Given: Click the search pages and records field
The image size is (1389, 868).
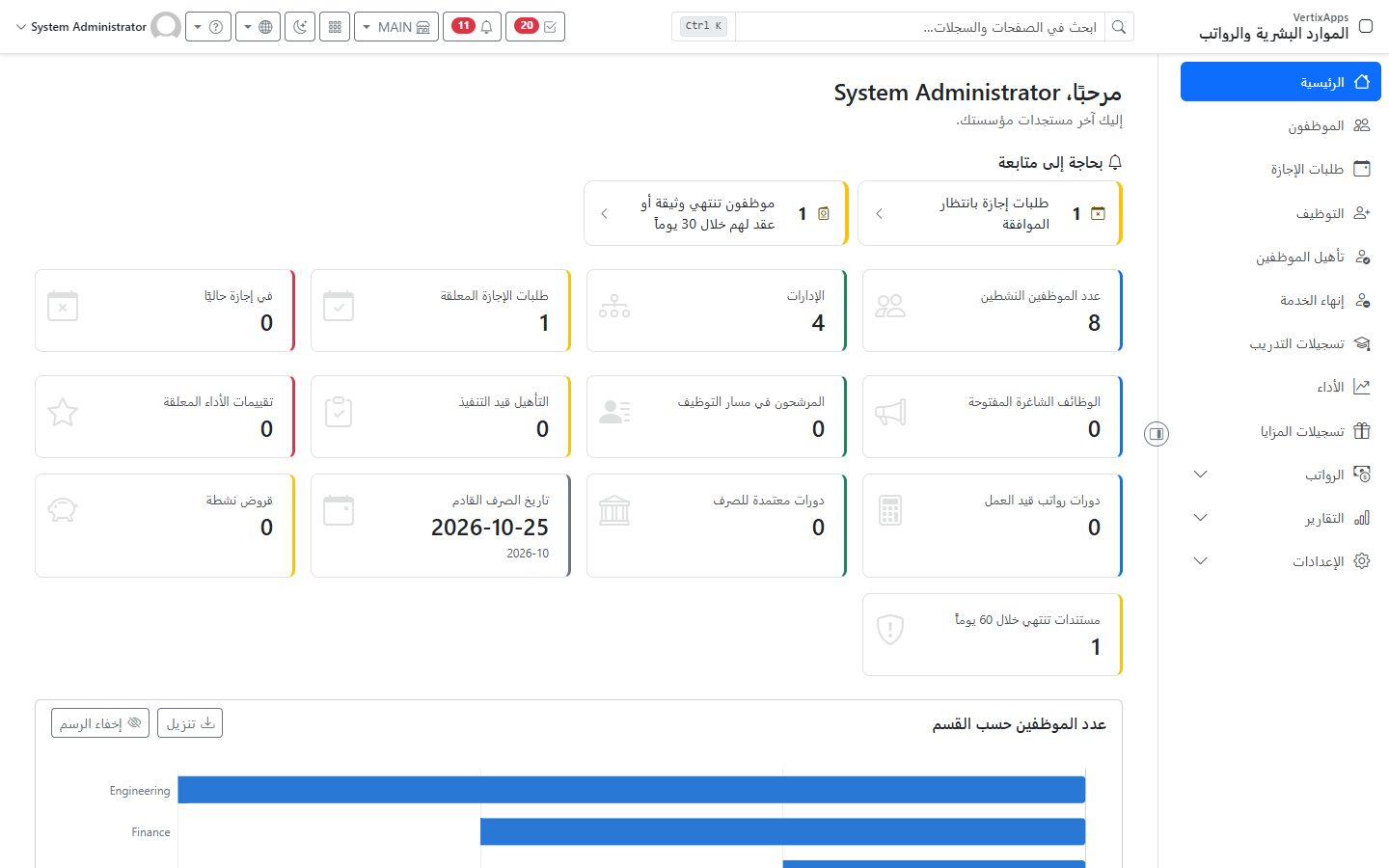Looking at the screenshot, I should pos(920,27).
